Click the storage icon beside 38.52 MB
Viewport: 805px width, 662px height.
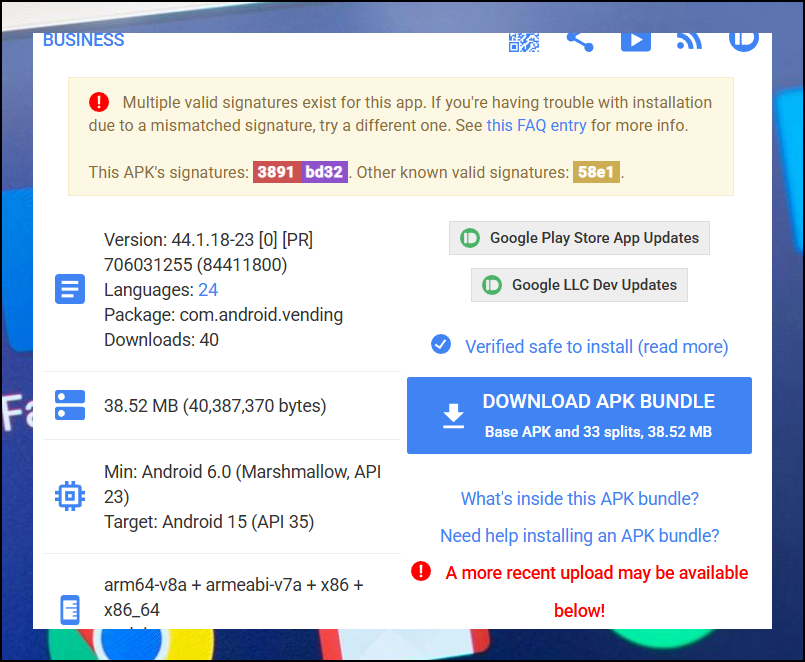coord(70,405)
